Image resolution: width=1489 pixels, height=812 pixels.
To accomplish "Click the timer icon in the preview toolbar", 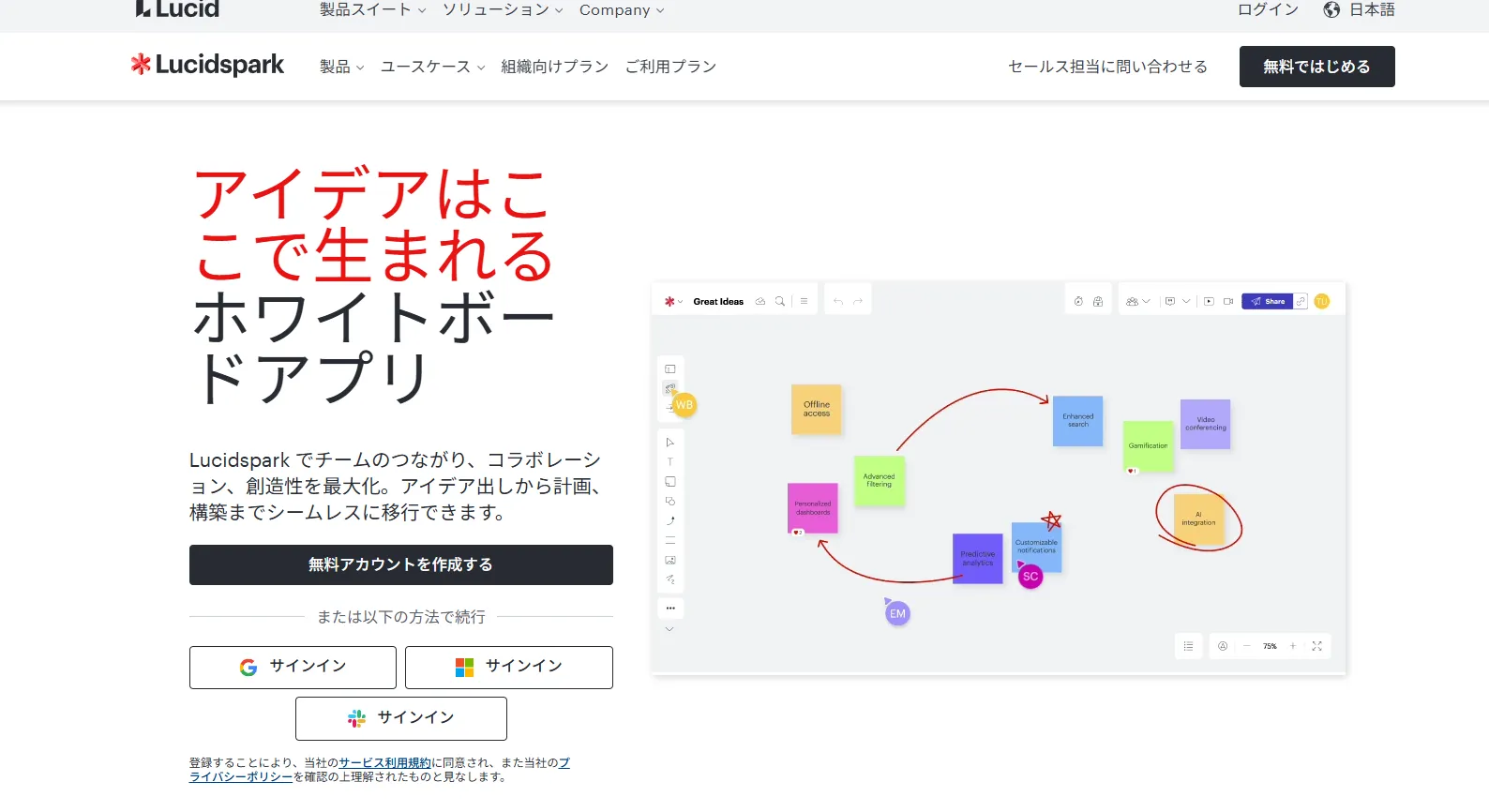I will 1078,301.
